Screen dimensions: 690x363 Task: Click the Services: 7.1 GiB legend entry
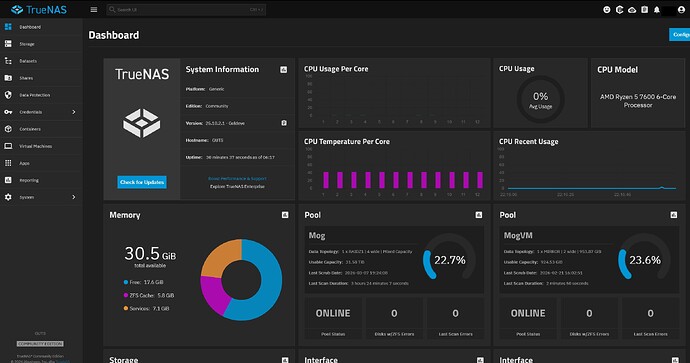147,308
